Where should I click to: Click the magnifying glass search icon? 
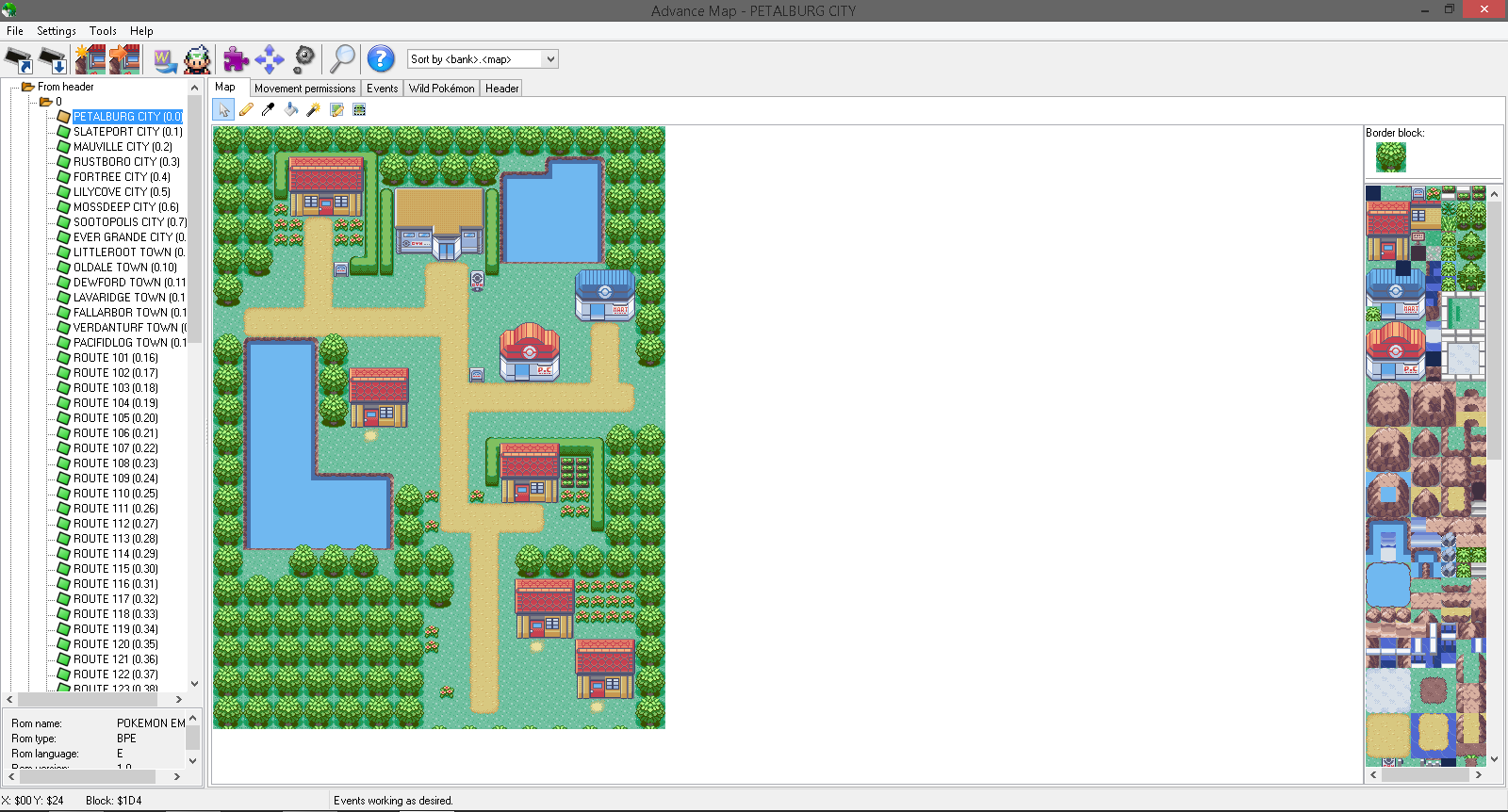tap(342, 59)
